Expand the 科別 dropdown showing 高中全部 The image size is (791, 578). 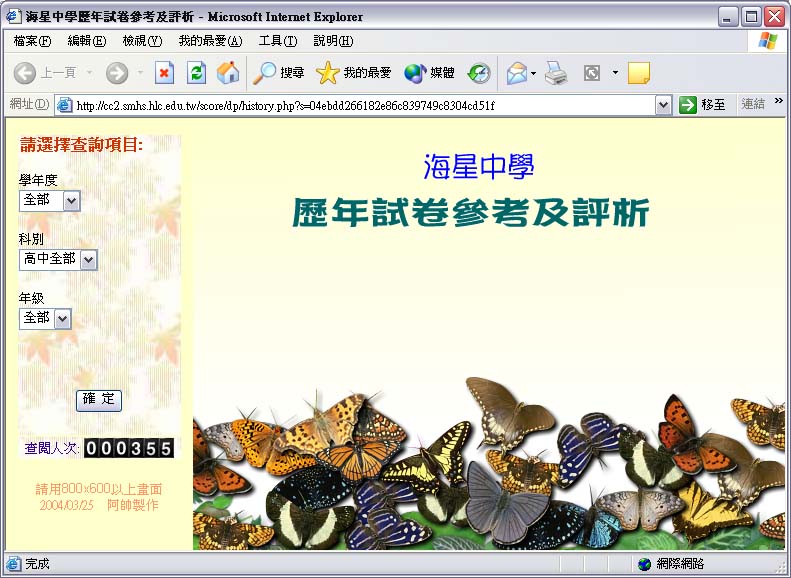(x=88, y=260)
